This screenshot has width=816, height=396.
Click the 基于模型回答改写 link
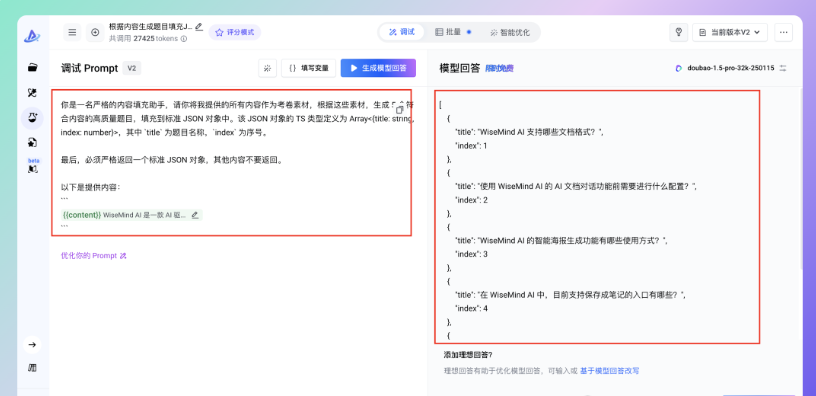pyautogui.click(x=610, y=371)
